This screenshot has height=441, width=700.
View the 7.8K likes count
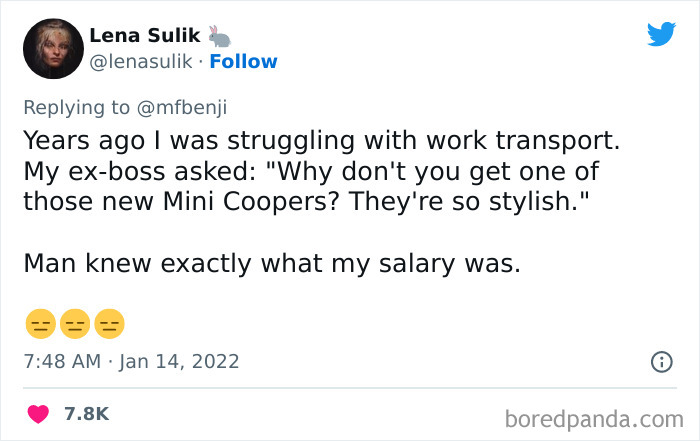point(86,413)
